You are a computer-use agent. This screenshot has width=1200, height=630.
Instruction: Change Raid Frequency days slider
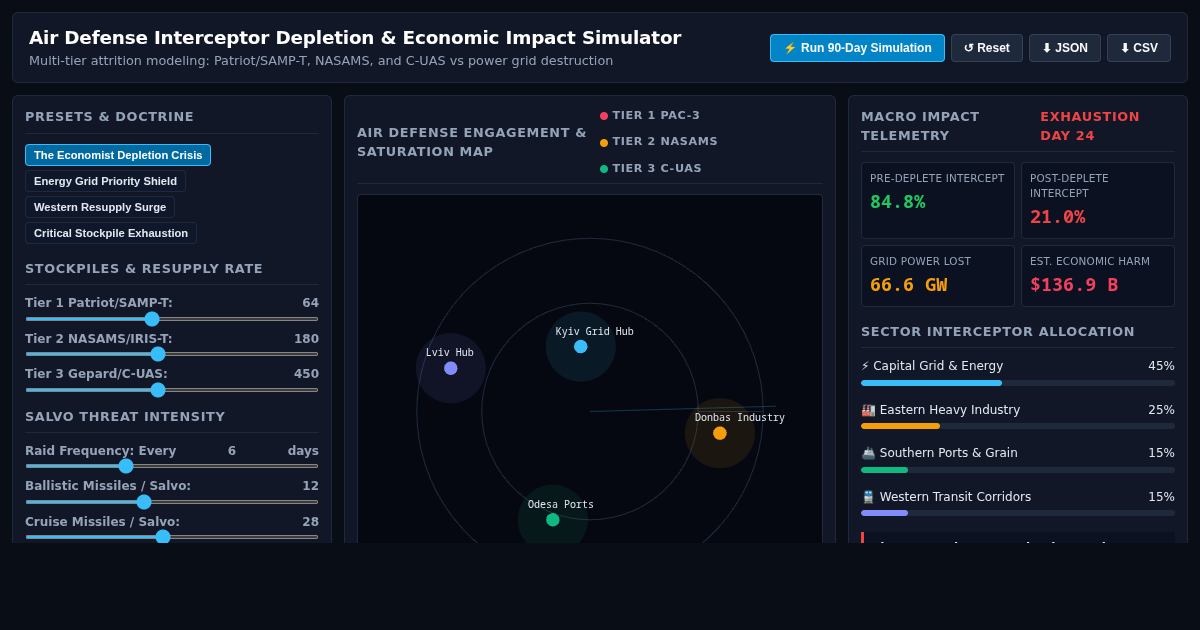(172, 466)
